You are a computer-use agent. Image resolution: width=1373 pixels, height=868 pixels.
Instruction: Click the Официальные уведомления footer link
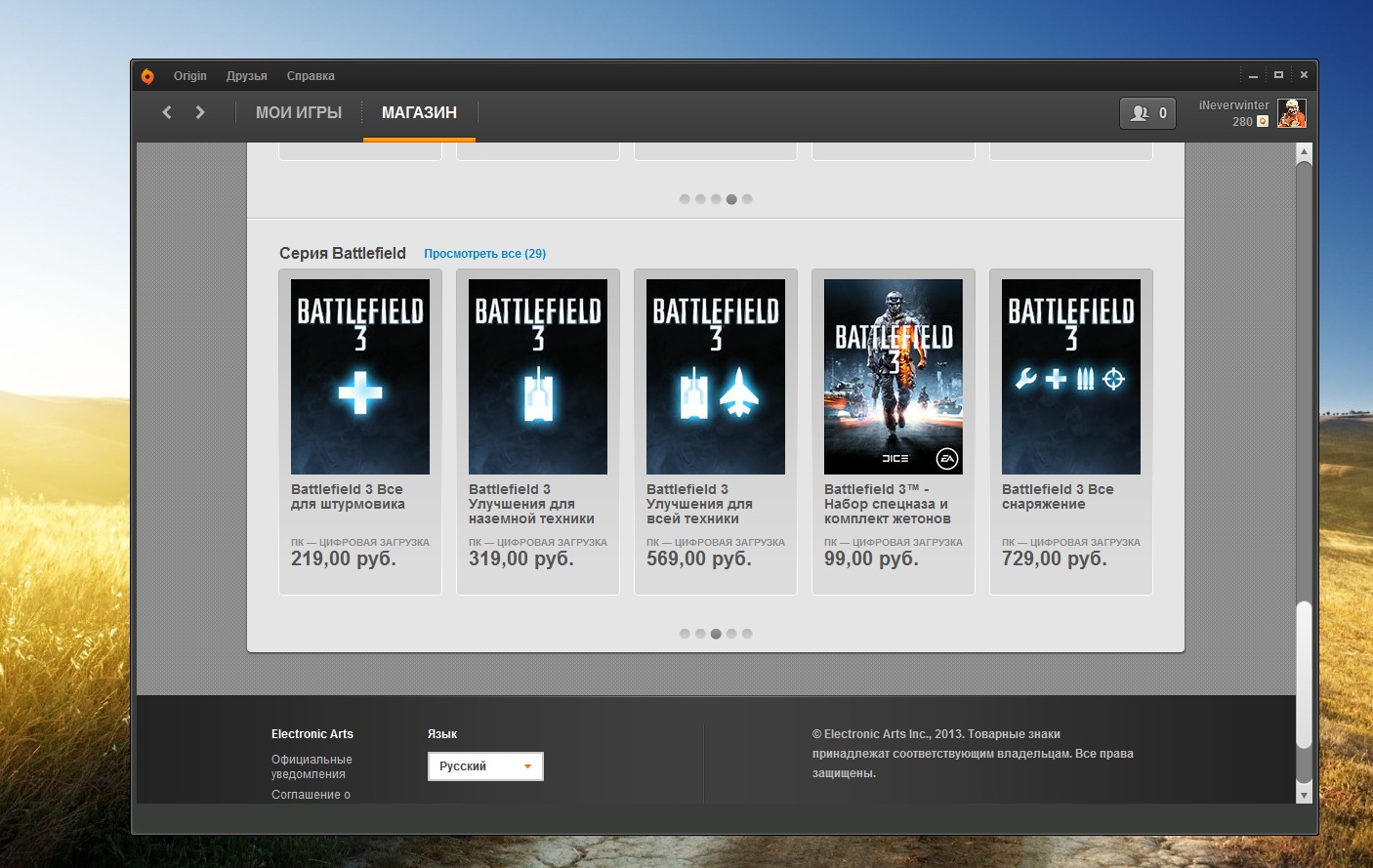(x=312, y=766)
